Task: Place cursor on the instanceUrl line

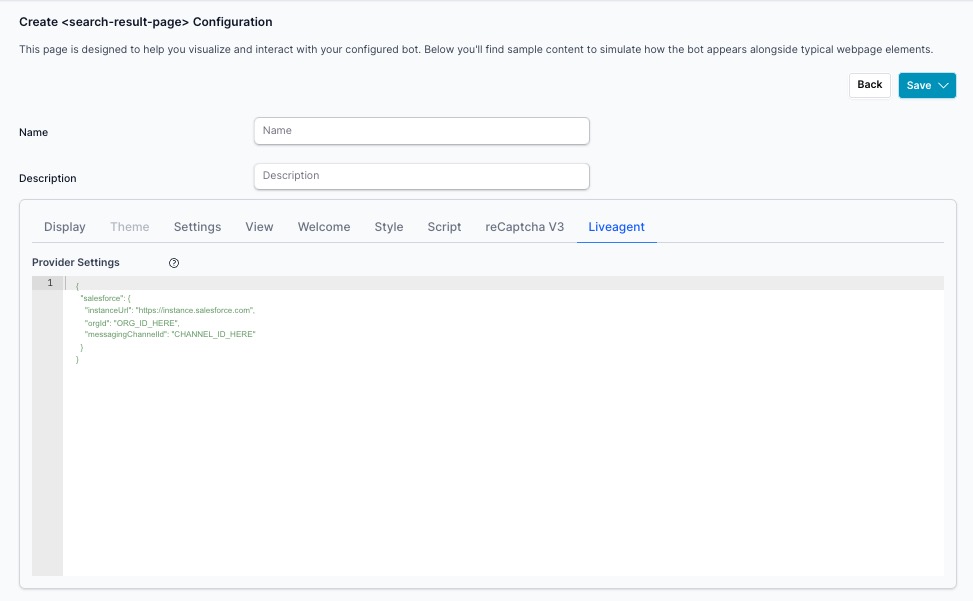Action: coord(170,311)
